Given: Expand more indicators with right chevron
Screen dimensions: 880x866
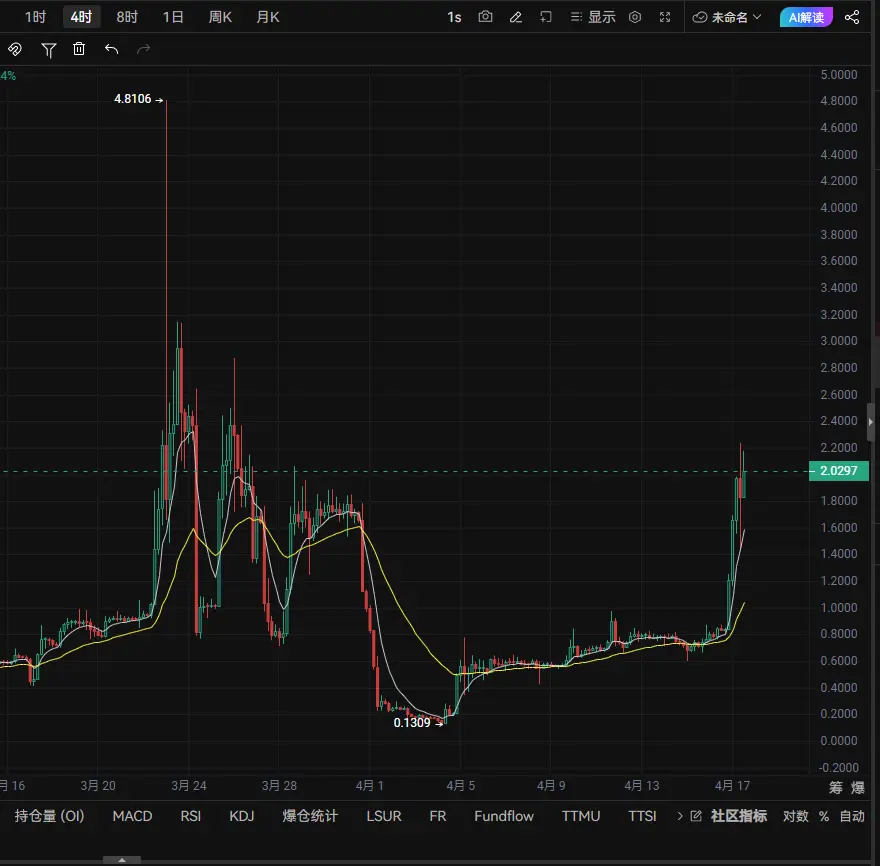Looking at the screenshot, I should (x=680, y=815).
